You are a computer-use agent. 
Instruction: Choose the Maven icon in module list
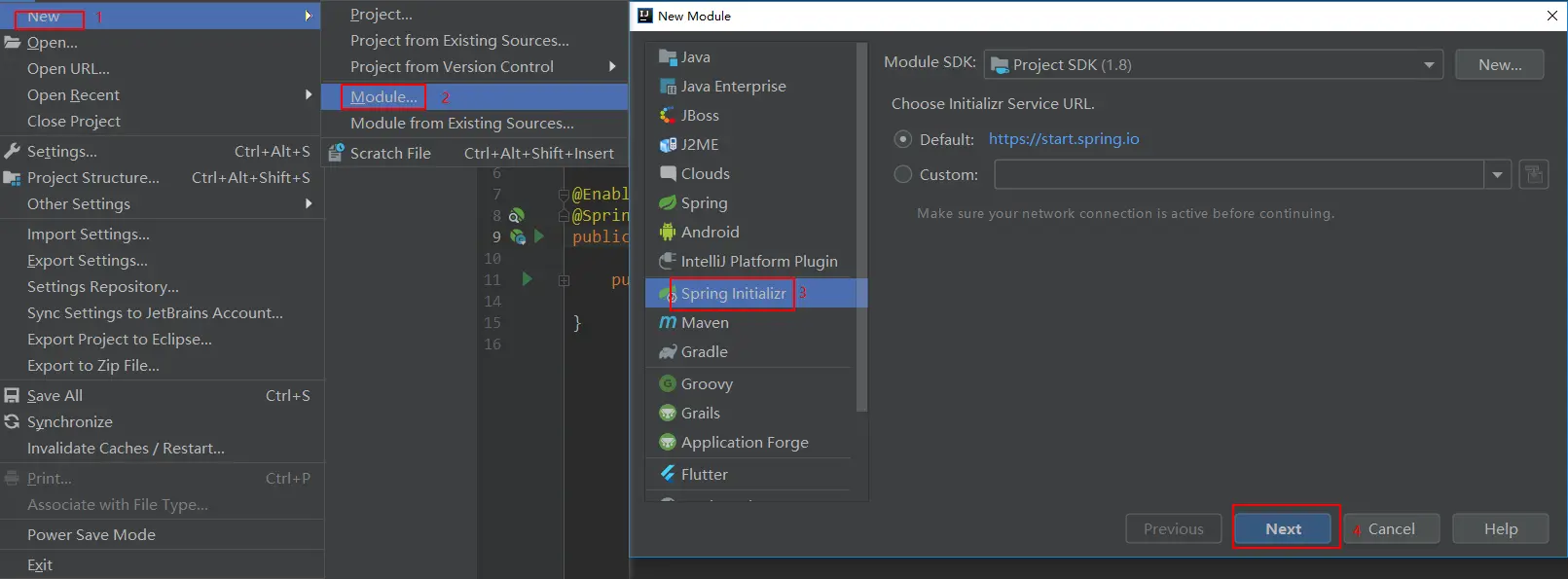click(668, 322)
